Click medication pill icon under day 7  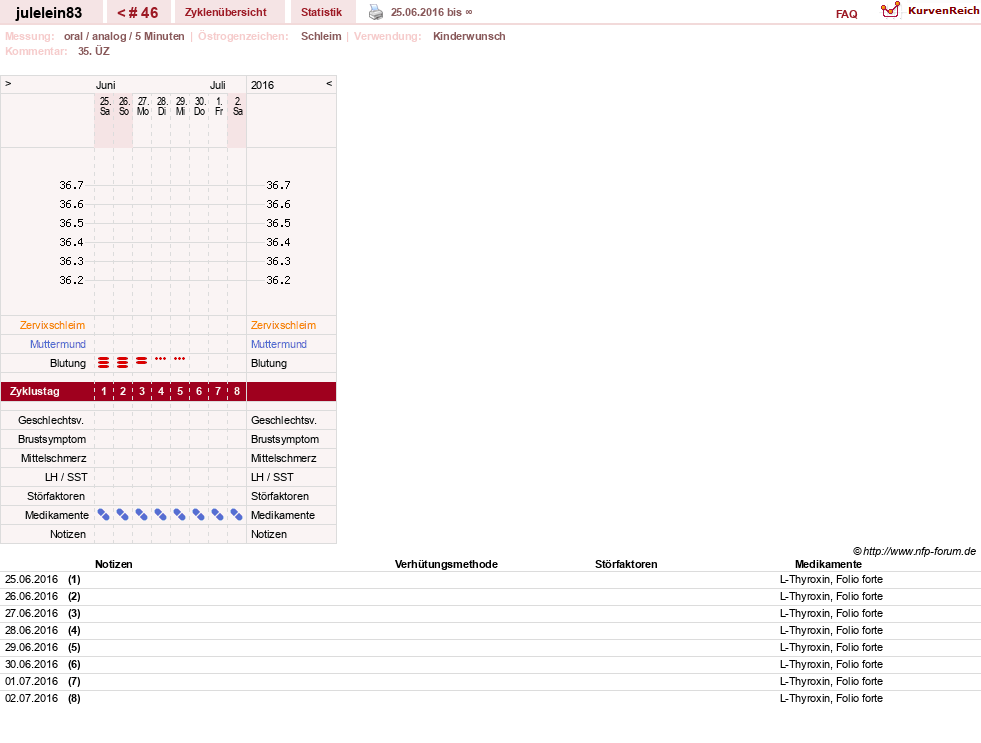(218, 515)
